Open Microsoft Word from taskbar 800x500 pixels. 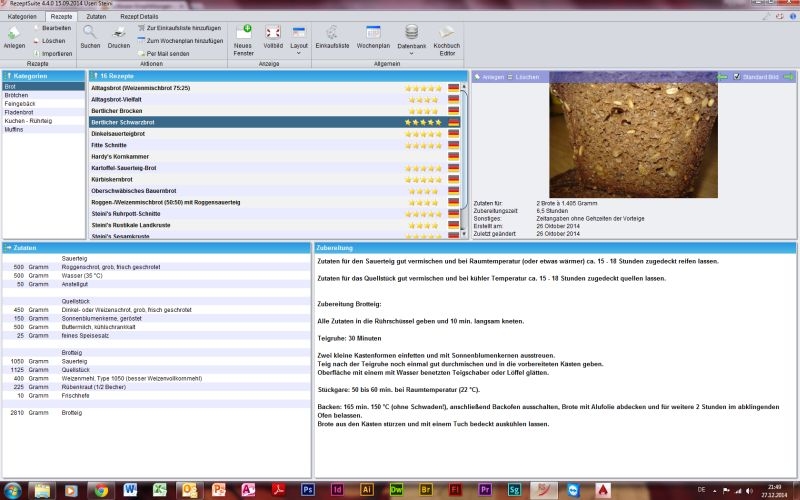(x=130, y=491)
